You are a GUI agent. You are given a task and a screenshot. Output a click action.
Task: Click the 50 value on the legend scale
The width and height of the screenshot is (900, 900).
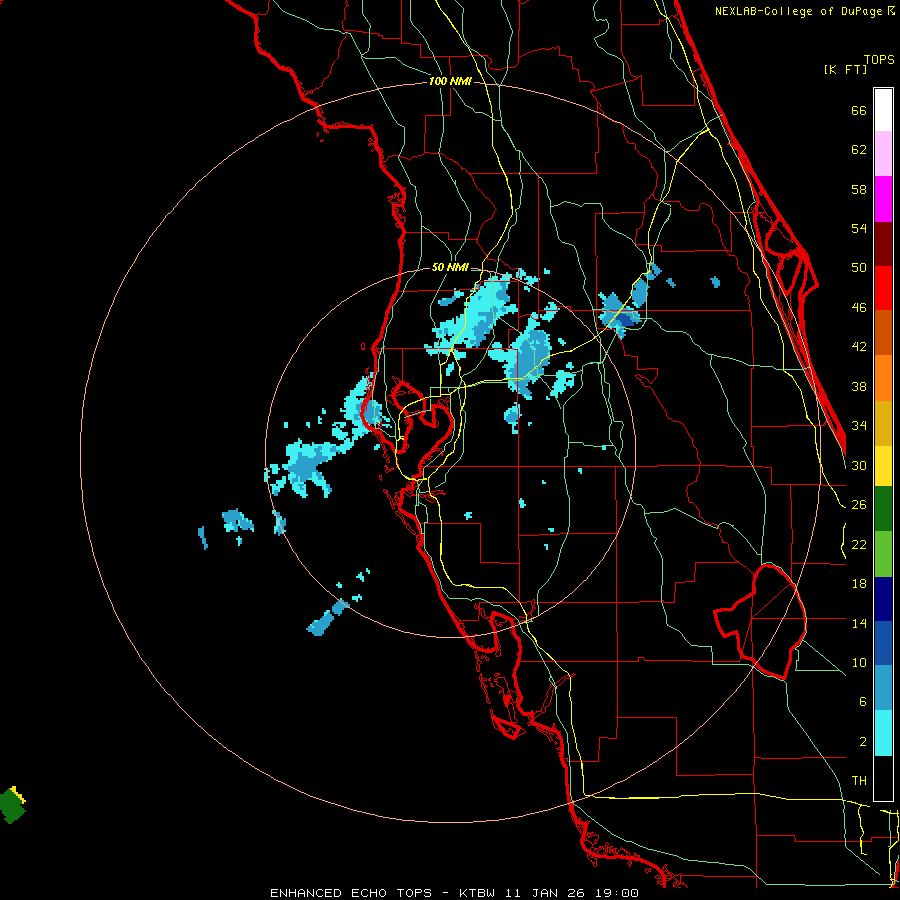859,268
